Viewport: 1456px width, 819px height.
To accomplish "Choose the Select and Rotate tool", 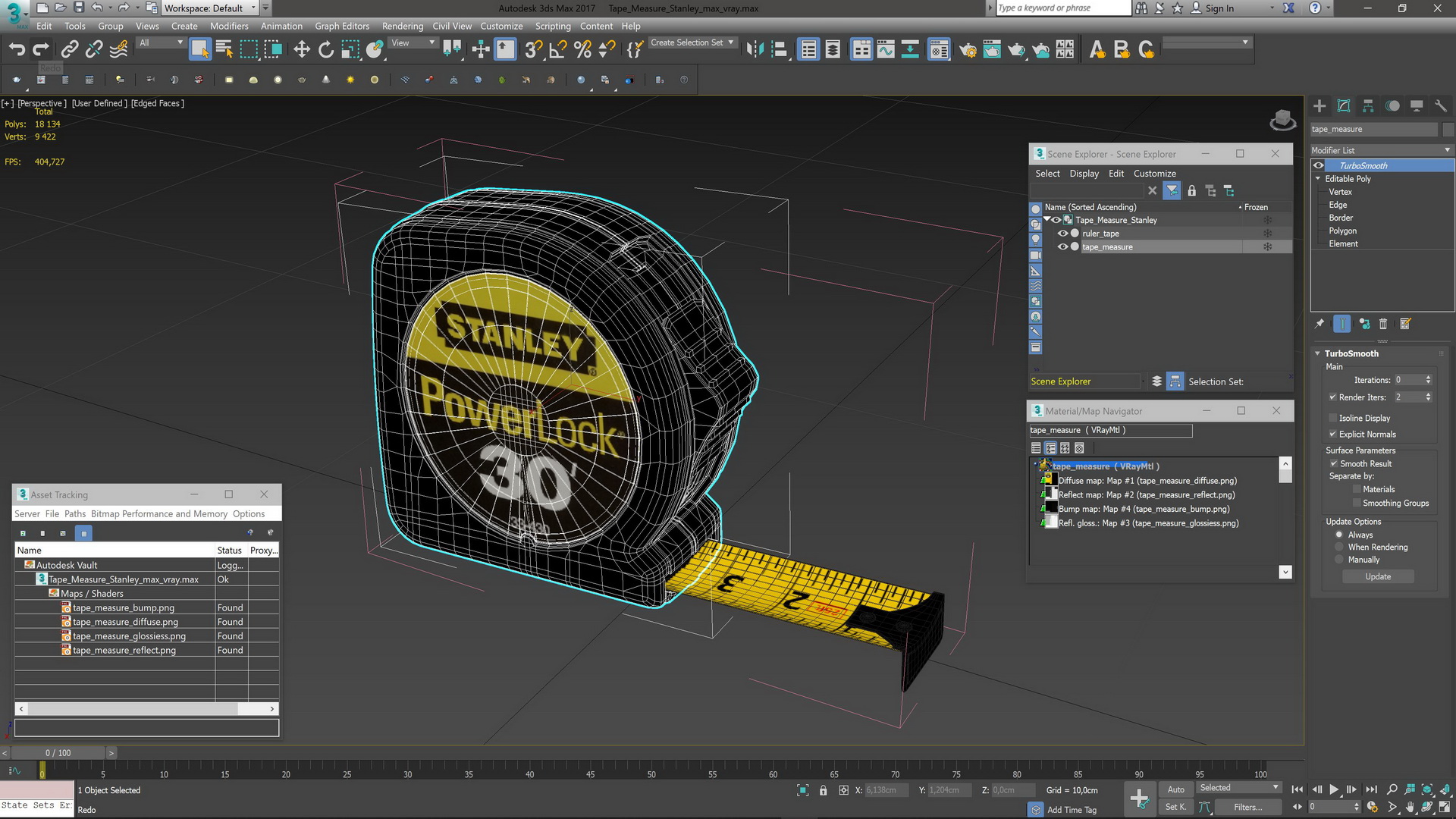I will 326,50.
